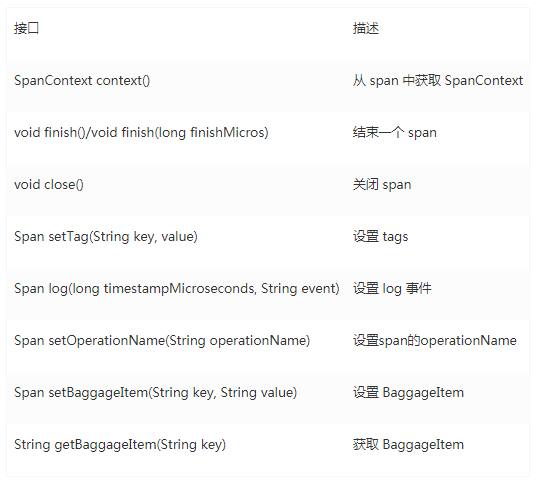Click the 描述 column header
536x483 pixels.
tap(366, 28)
